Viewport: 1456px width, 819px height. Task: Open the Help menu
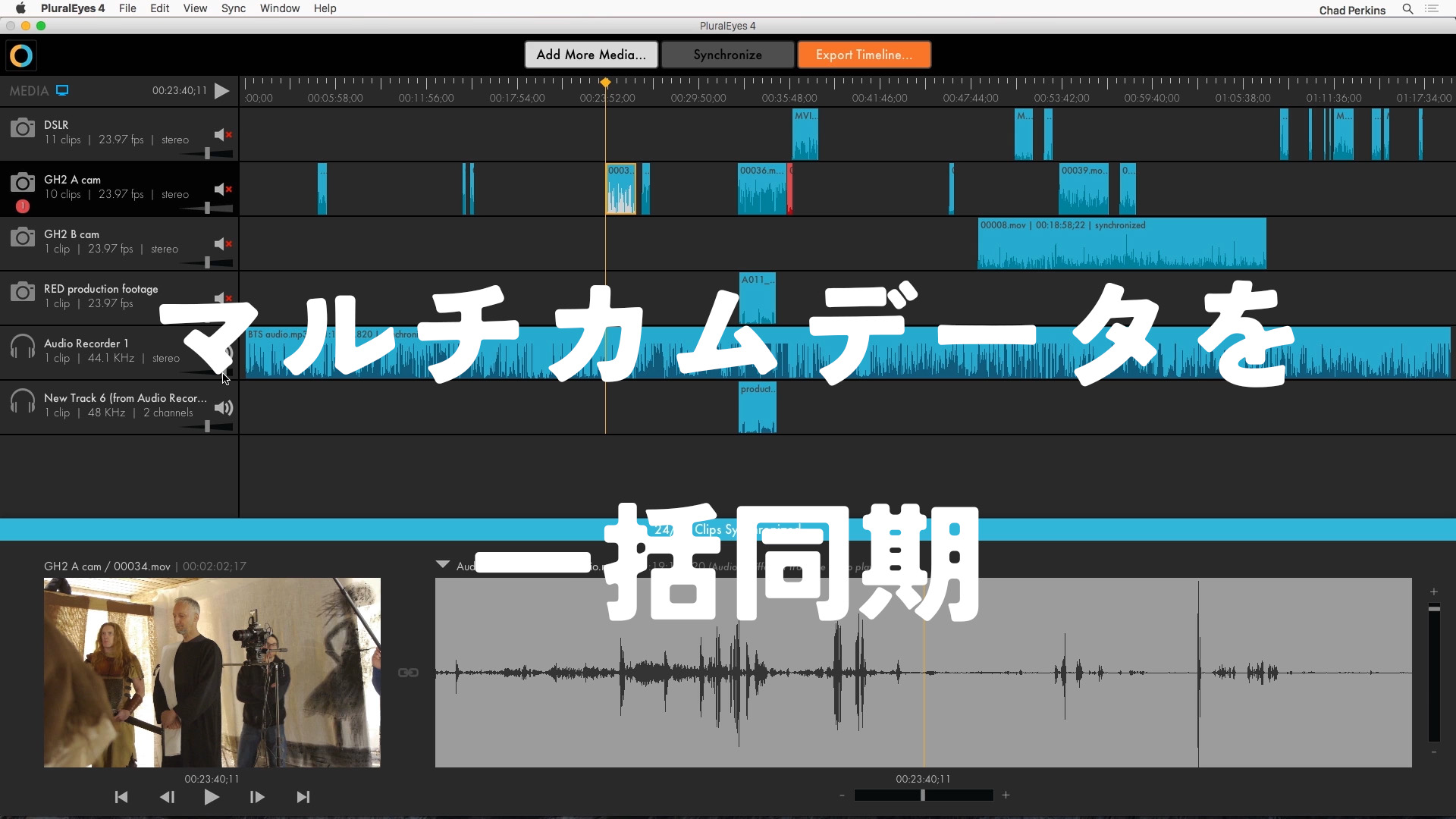pyautogui.click(x=325, y=8)
